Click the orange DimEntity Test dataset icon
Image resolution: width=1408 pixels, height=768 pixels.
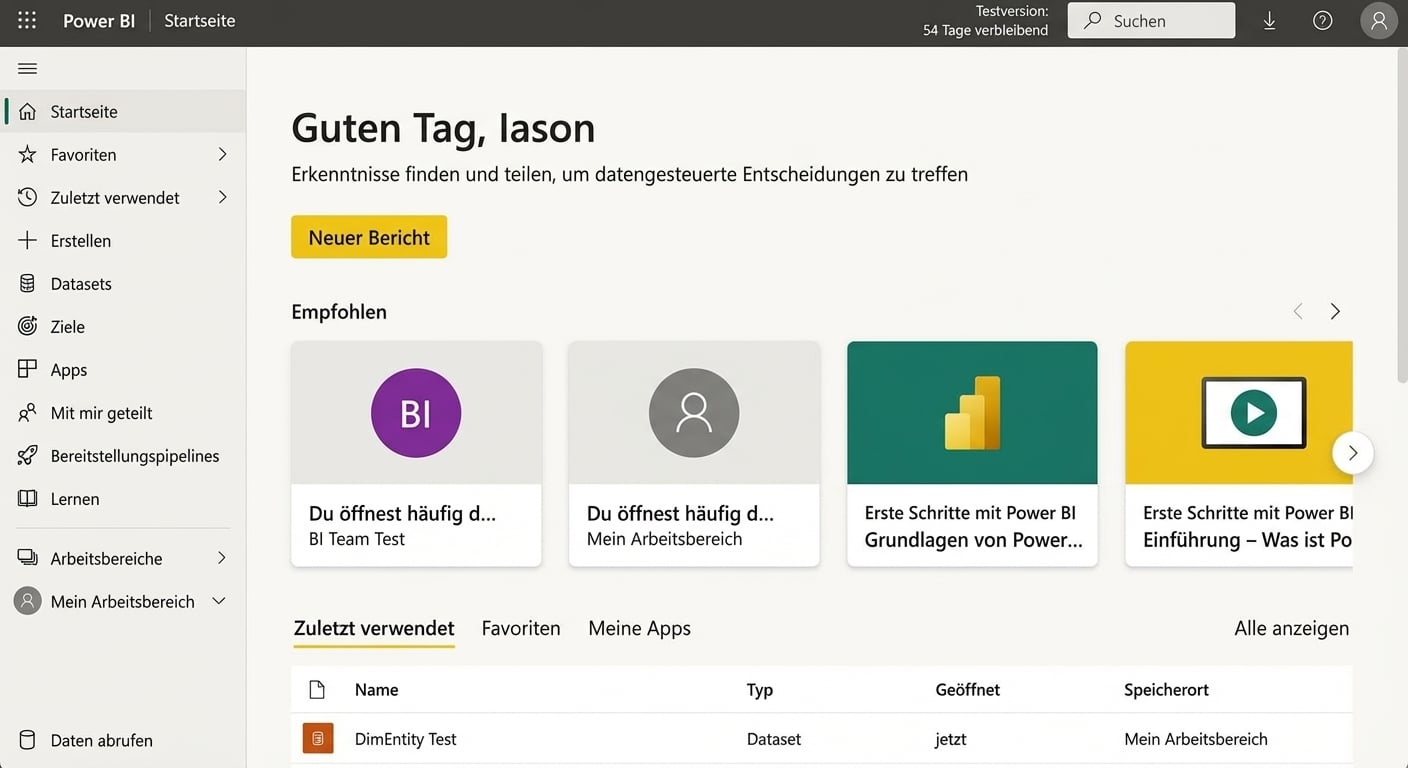pyautogui.click(x=318, y=738)
